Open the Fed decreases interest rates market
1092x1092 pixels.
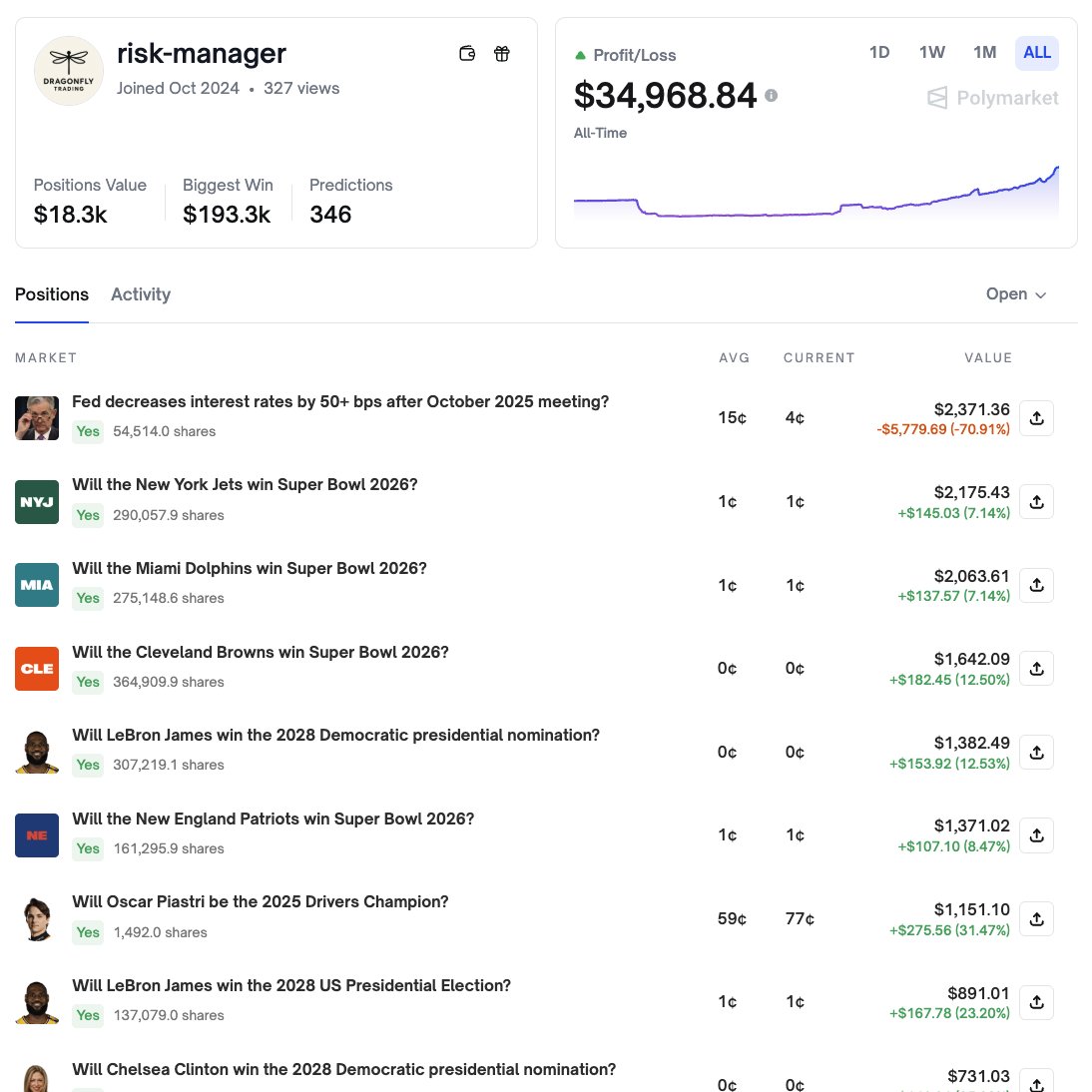340,402
